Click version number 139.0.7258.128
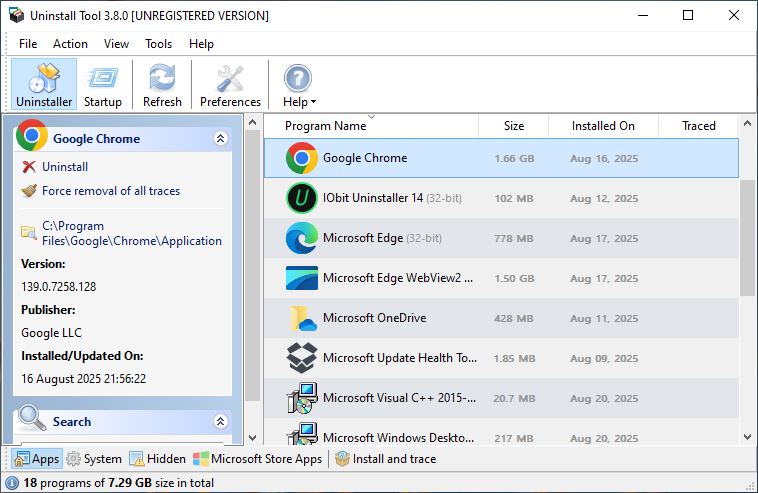The width and height of the screenshot is (758, 493). [58, 287]
